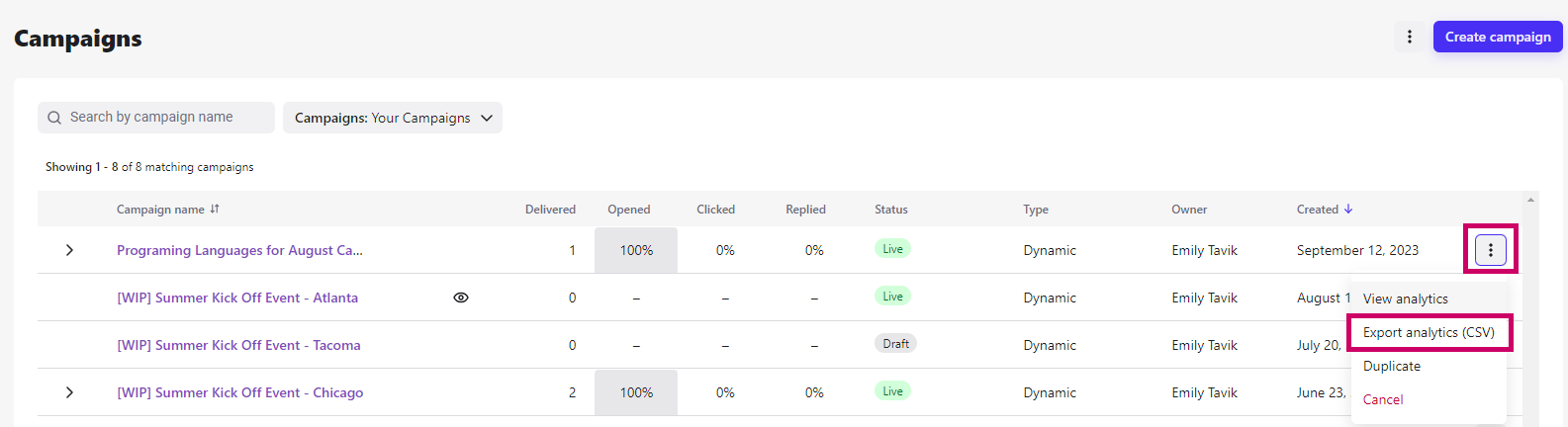Open the Summer Kick Off Chicago link

[x=240, y=392]
